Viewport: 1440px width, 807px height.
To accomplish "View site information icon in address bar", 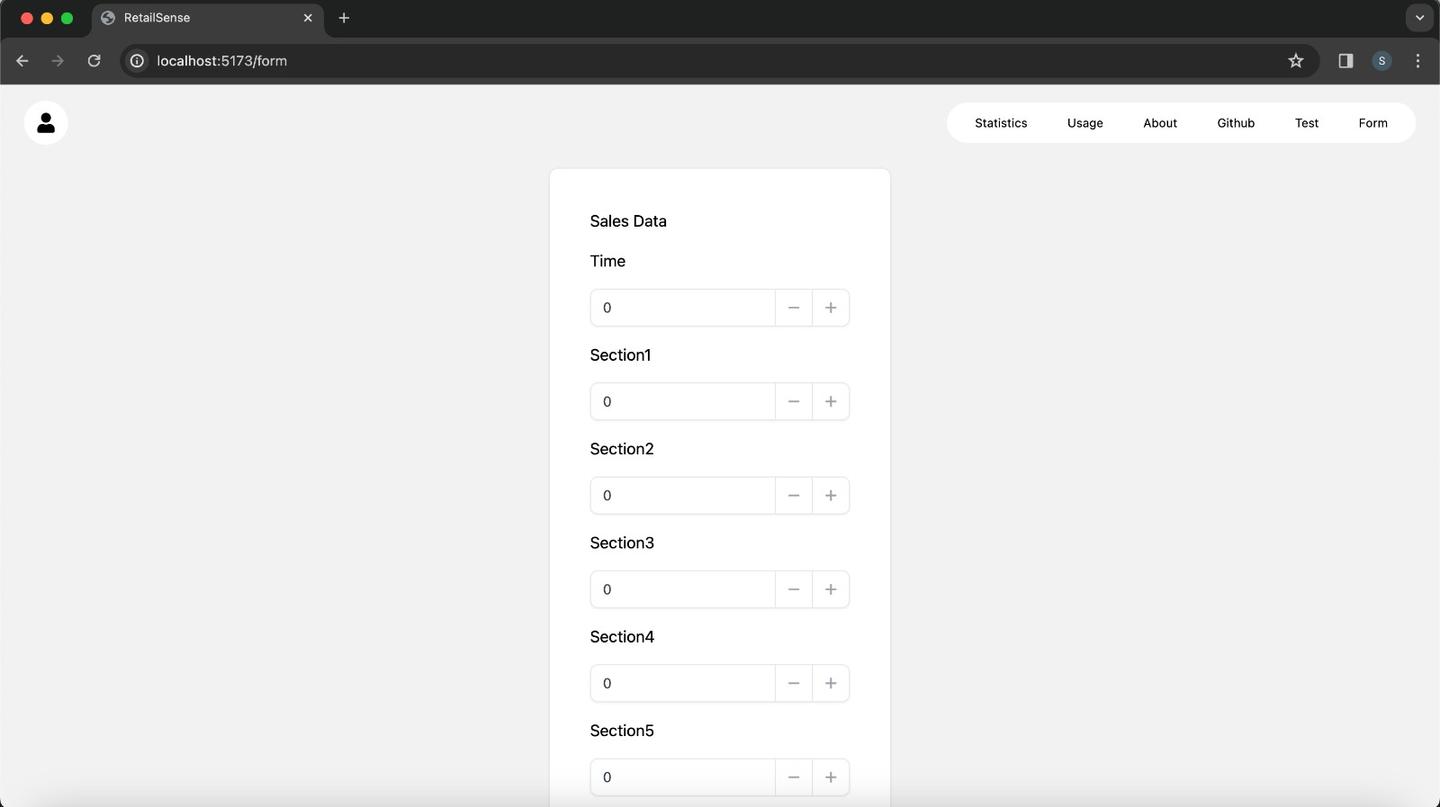I will coord(138,61).
